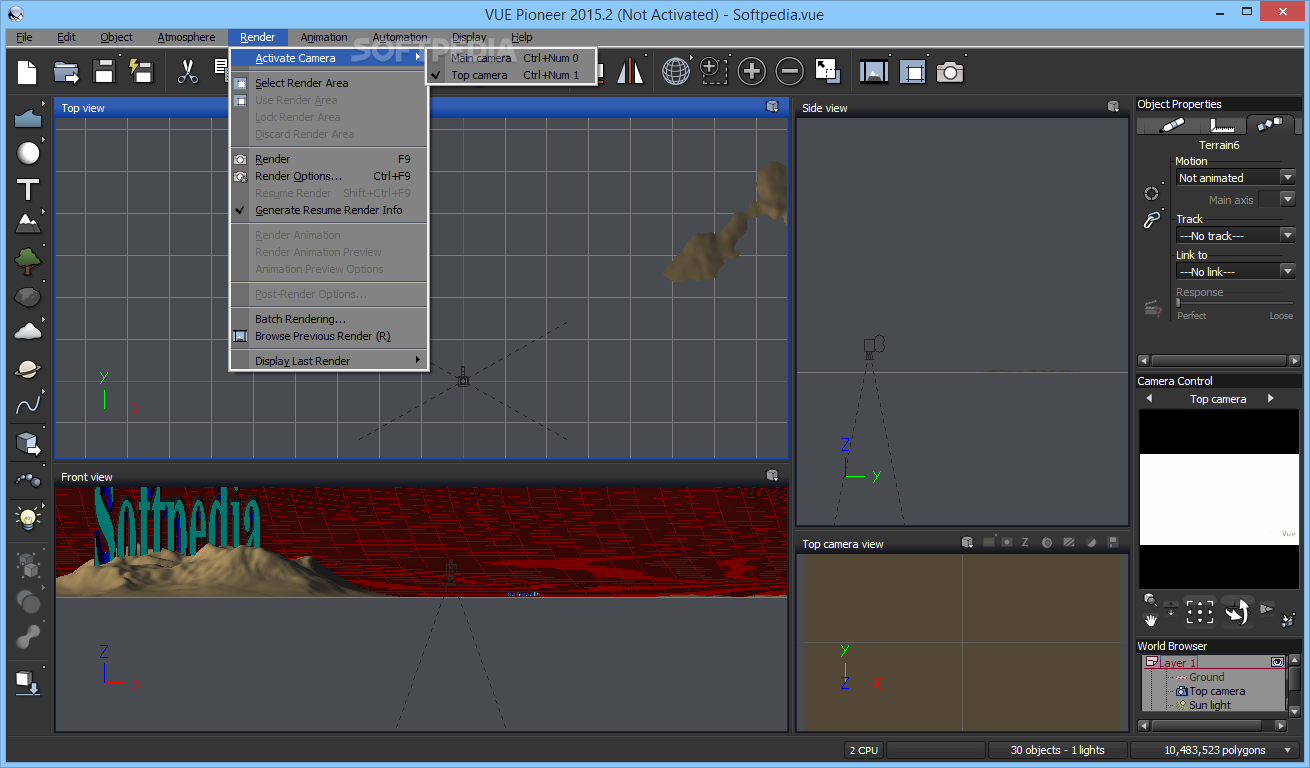Screen dimensions: 1310x768
Task: Select the Terrain mountain tool in left toolbar
Action: point(28,223)
